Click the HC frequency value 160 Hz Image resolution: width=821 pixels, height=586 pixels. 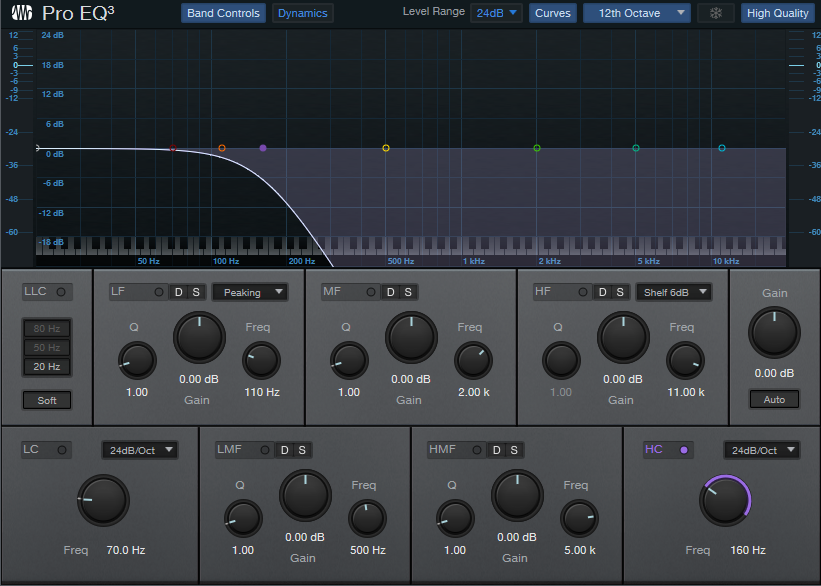click(748, 550)
